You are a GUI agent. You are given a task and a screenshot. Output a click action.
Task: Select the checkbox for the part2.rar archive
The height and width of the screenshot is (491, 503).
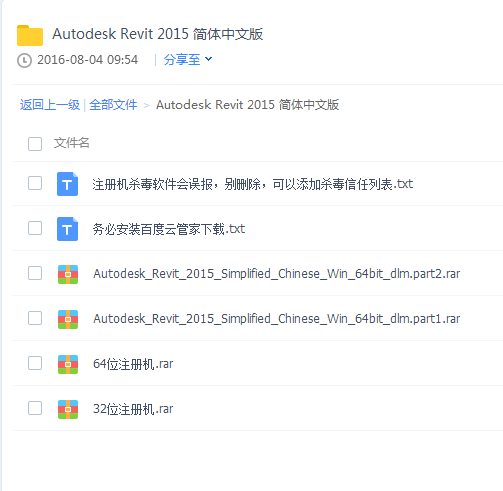coord(35,273)
